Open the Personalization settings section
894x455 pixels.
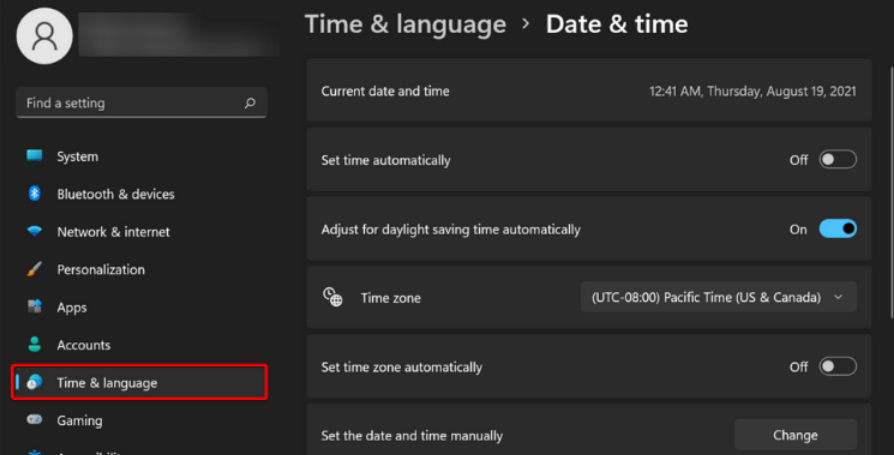pyautogui.click(x=101, y=270)
